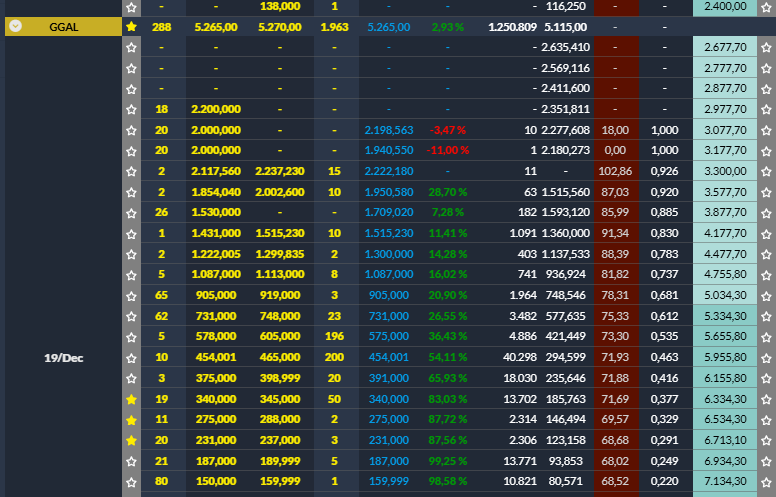The height and width of the screenshot is (497, 776).
Task: Star the row with bid 1.530,000
Action: [x=131, y=213]
